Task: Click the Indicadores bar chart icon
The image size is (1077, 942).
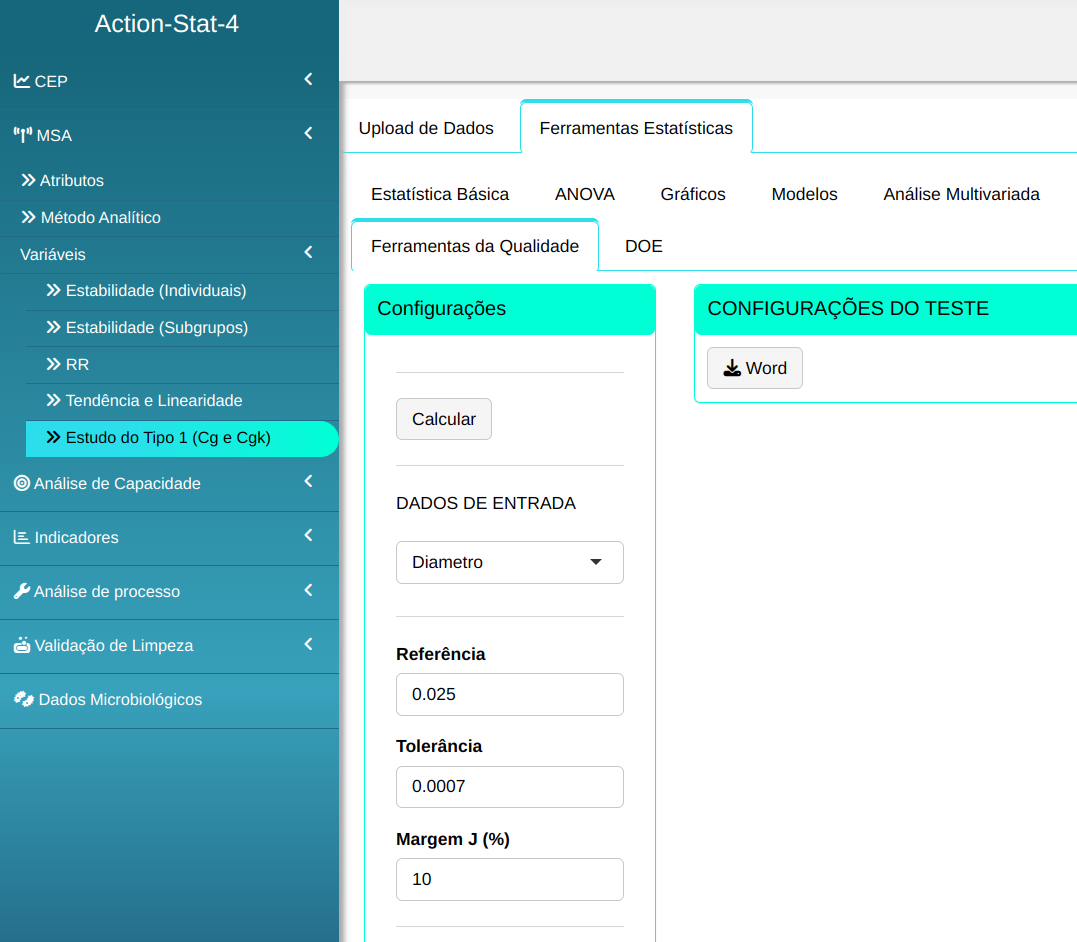Action: click(x=21, y=537)
